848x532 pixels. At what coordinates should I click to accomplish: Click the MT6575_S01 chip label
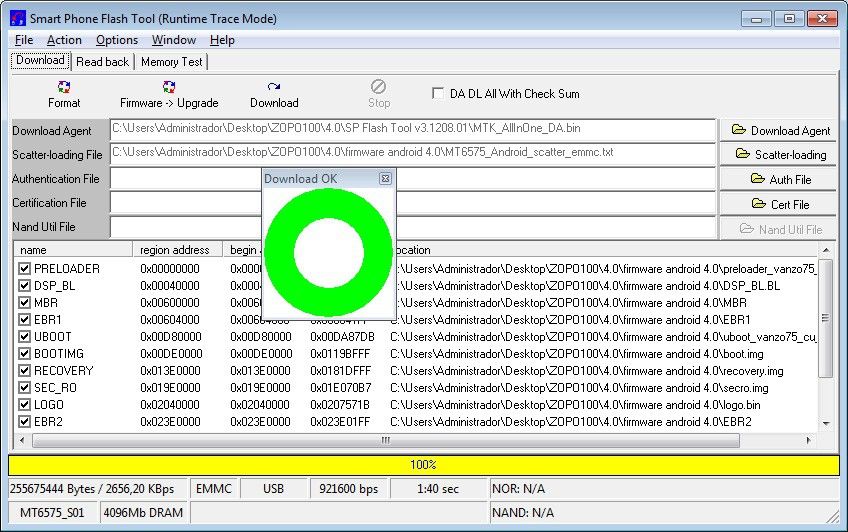[x=52, y=513]
